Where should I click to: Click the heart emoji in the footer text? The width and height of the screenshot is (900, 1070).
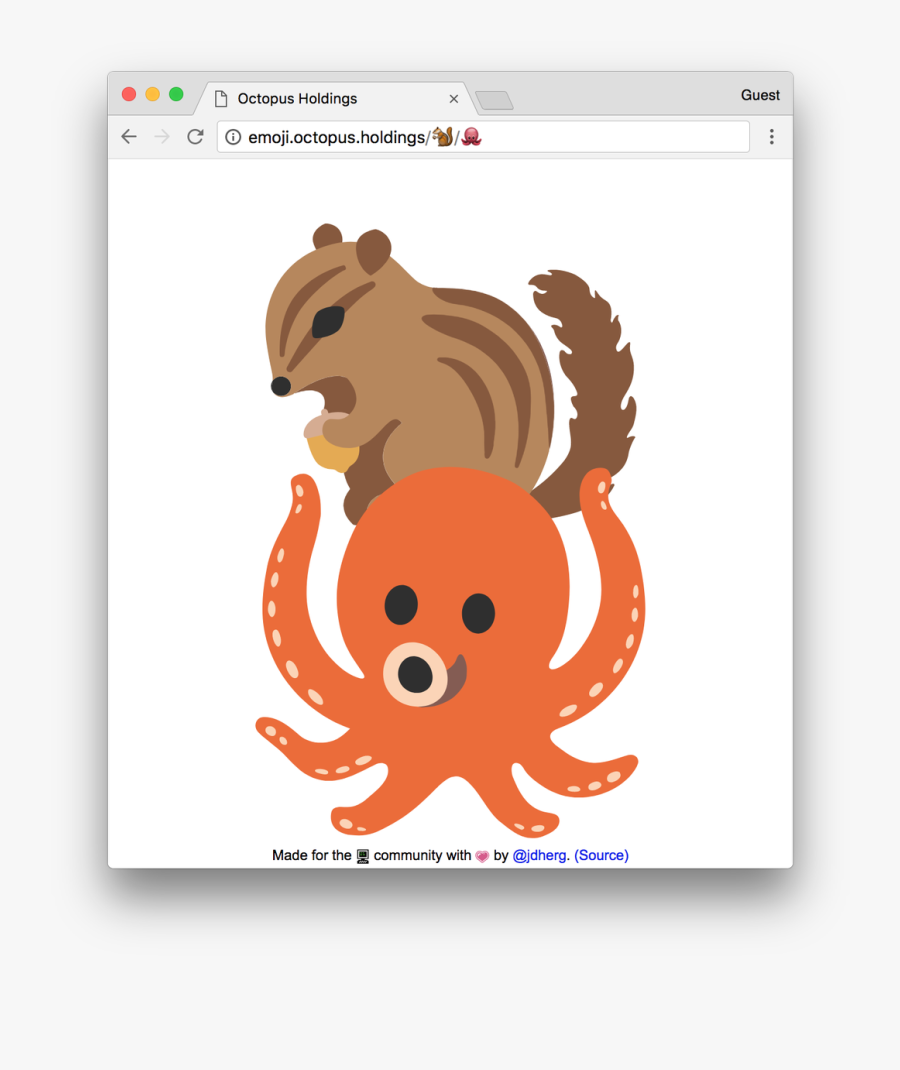481,855
